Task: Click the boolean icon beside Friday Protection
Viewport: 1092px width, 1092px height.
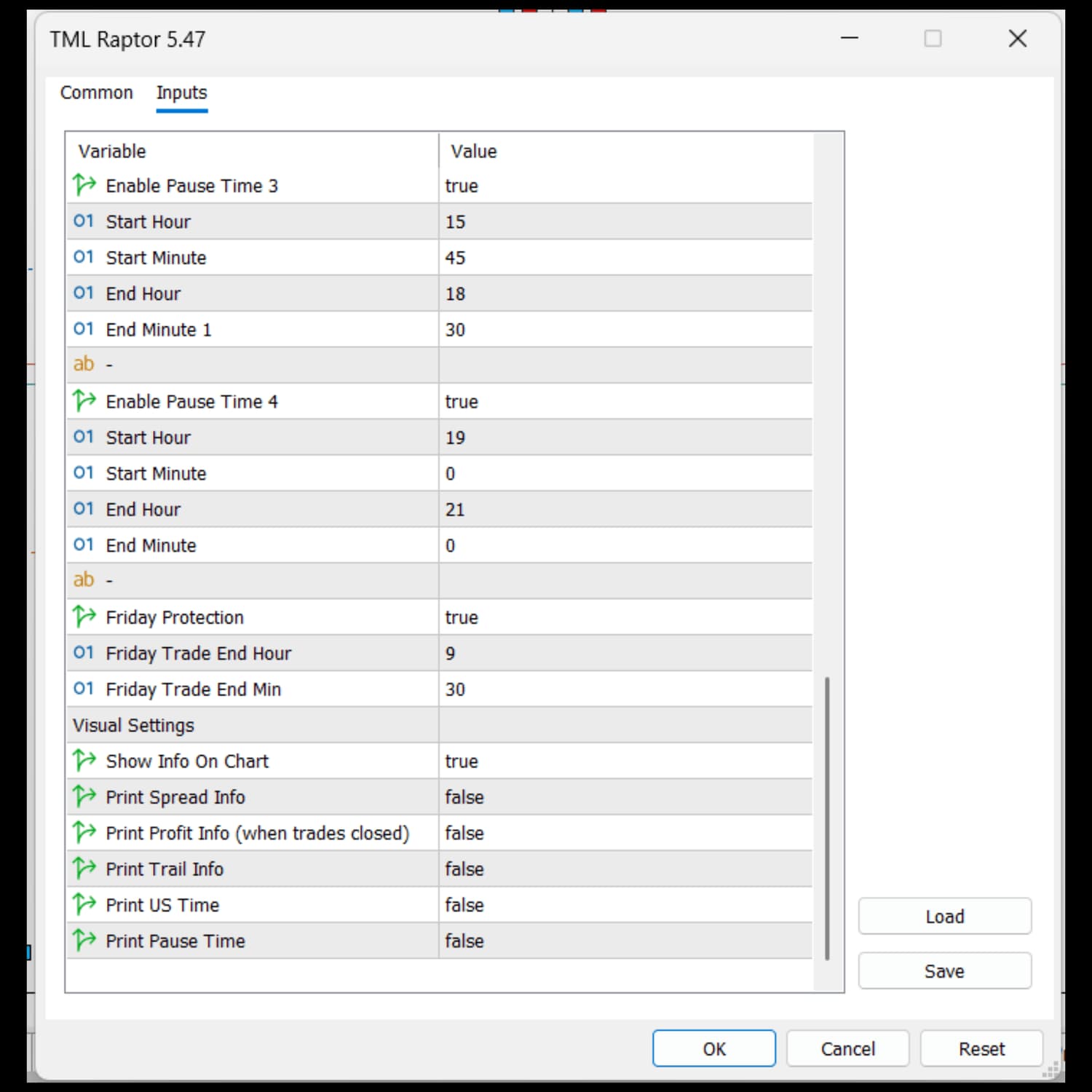Action: (84, 617)
